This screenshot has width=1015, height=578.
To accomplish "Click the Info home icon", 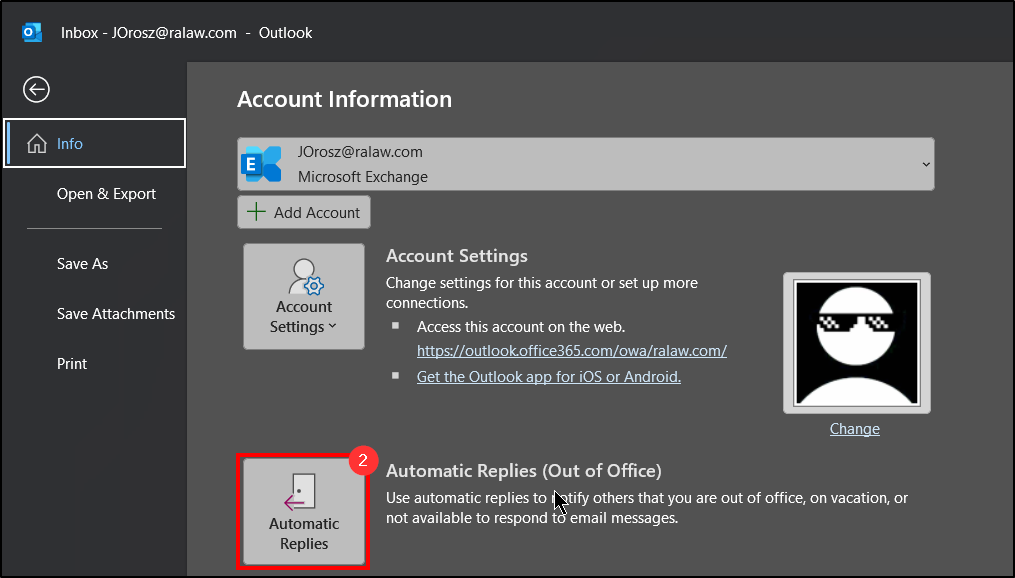I will 37,144.
